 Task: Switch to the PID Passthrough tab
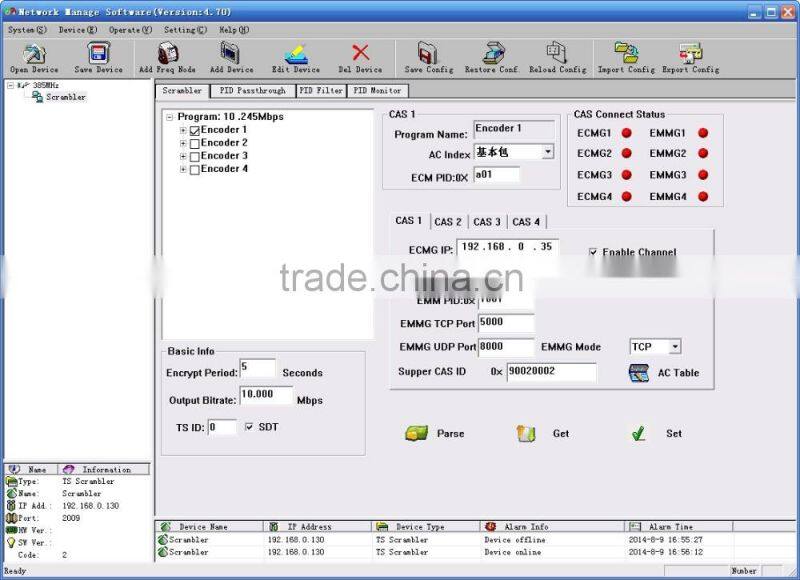pos(253,91)
